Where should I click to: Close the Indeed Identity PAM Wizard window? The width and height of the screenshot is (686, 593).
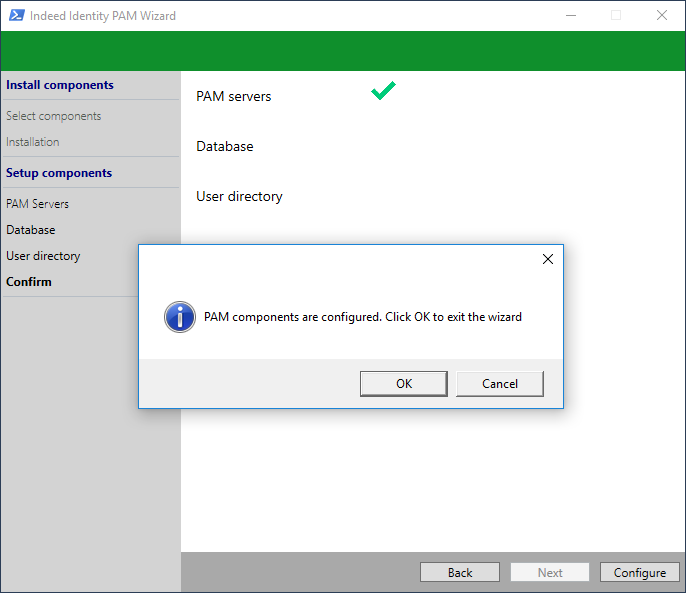[x=661, y=16]
